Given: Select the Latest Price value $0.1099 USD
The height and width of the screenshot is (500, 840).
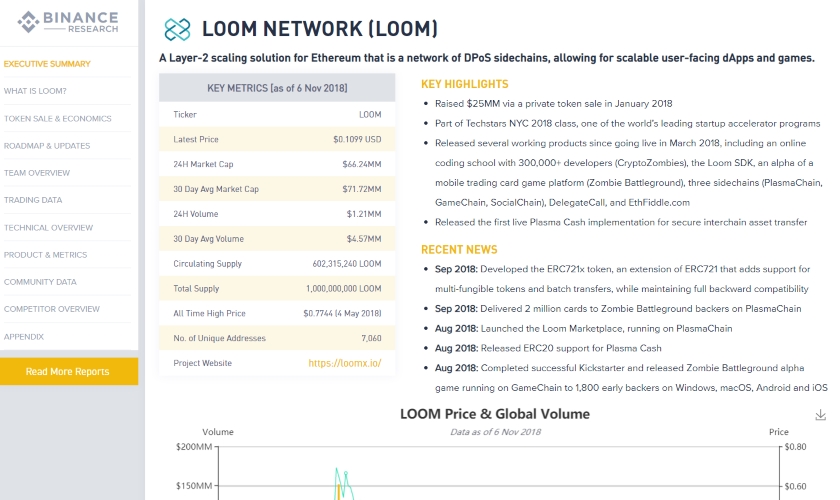Looking at the screenshot, I should (x=357, y=139).
